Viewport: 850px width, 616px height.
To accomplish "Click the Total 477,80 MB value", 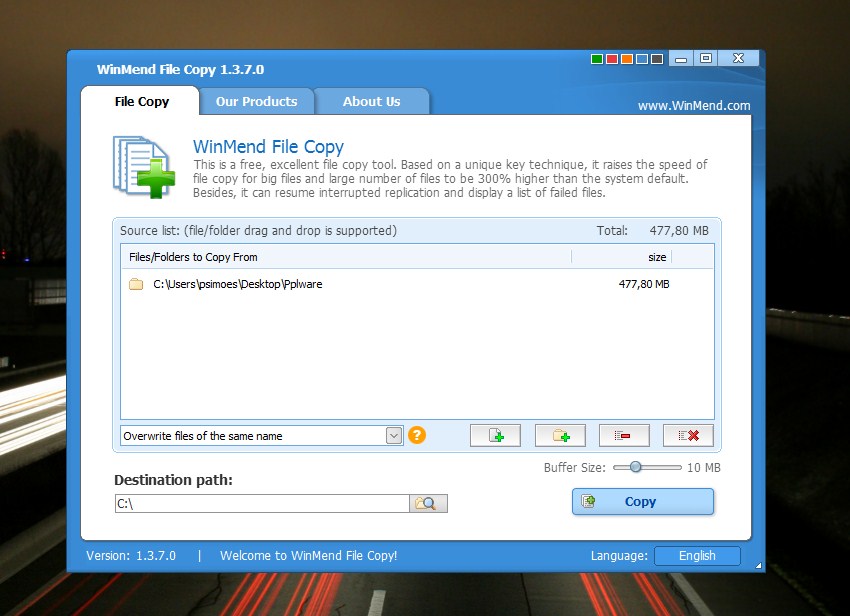I will click(679, 231).
